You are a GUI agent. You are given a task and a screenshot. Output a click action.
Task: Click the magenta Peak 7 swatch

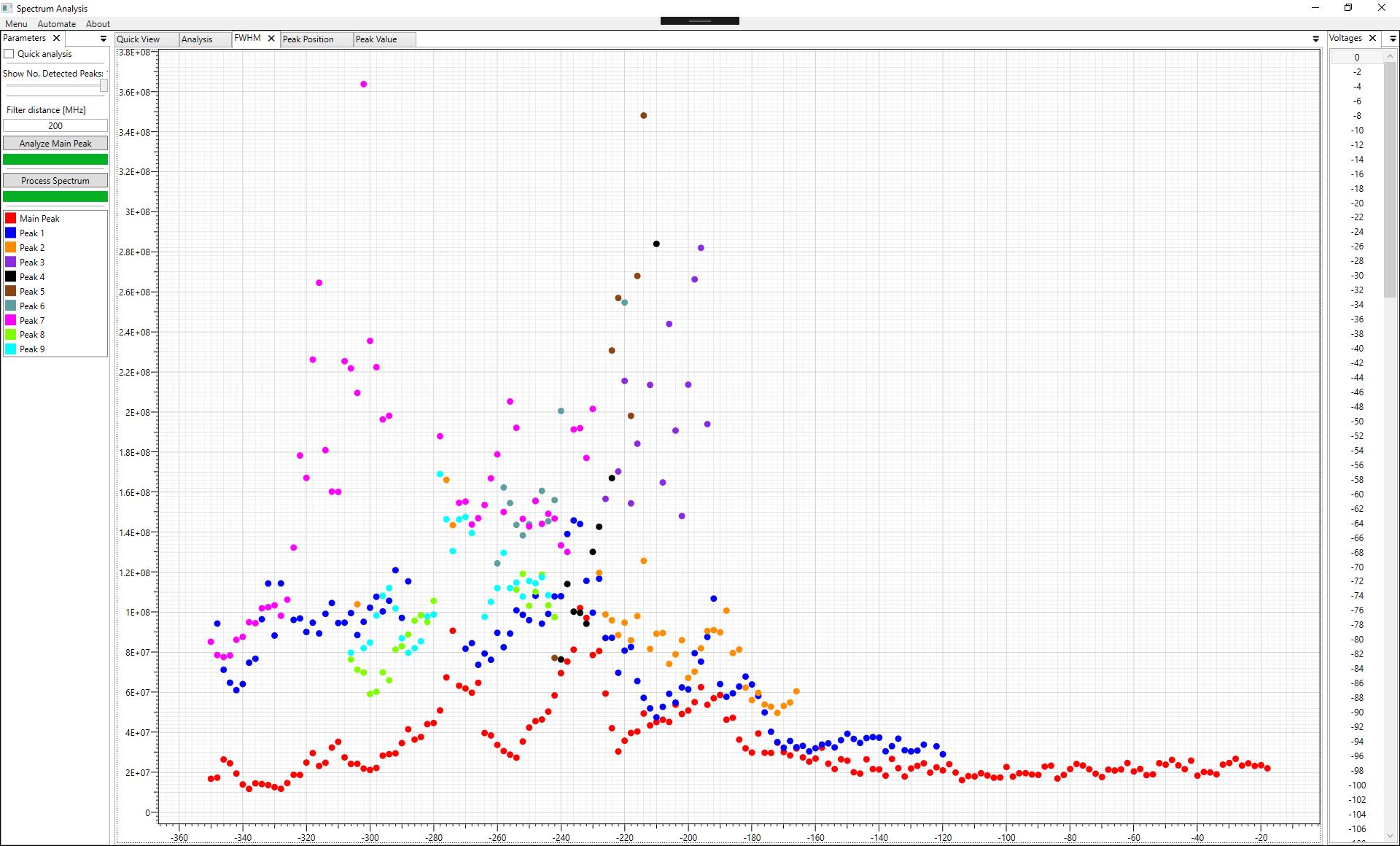[11, 320]
